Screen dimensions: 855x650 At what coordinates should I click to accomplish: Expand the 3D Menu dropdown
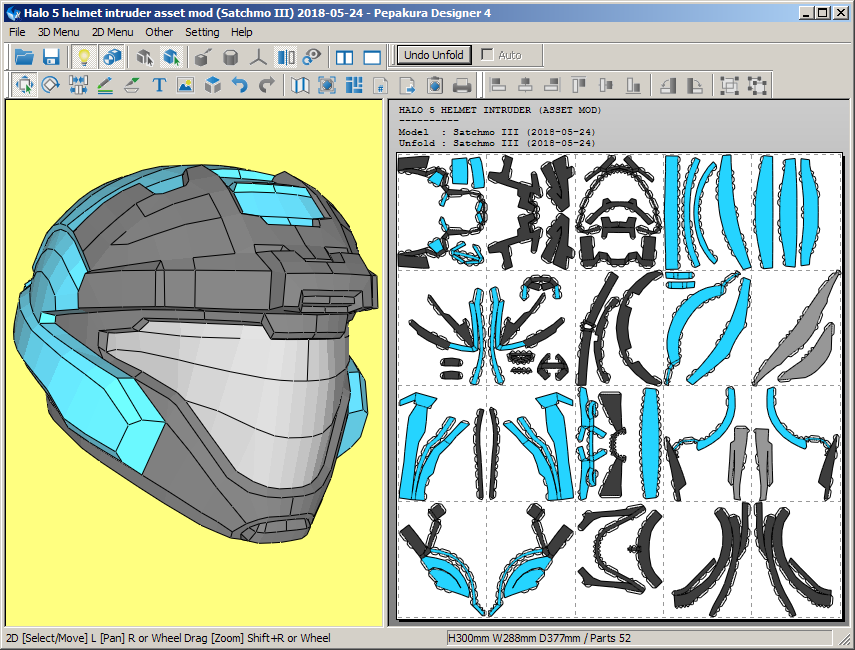click(58, 32)
